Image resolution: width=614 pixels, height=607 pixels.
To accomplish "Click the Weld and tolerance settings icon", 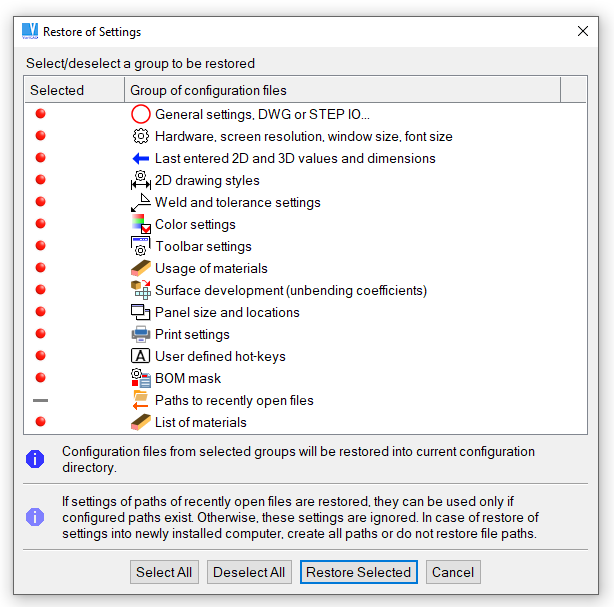I will (141, 202).
